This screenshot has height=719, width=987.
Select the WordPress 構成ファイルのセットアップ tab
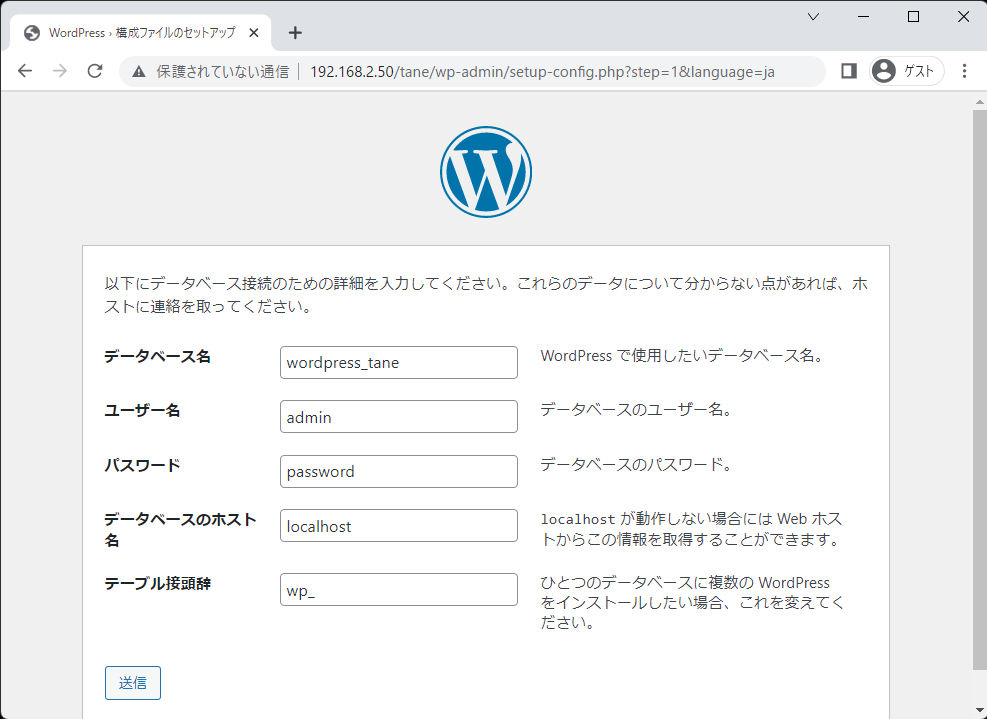click(x=142, y=33)
